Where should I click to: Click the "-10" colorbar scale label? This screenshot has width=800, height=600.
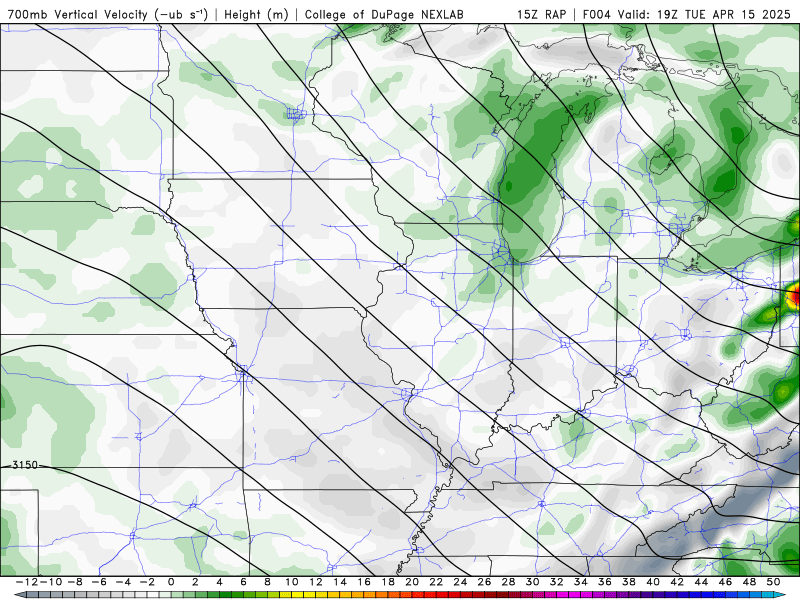(49, 582)
